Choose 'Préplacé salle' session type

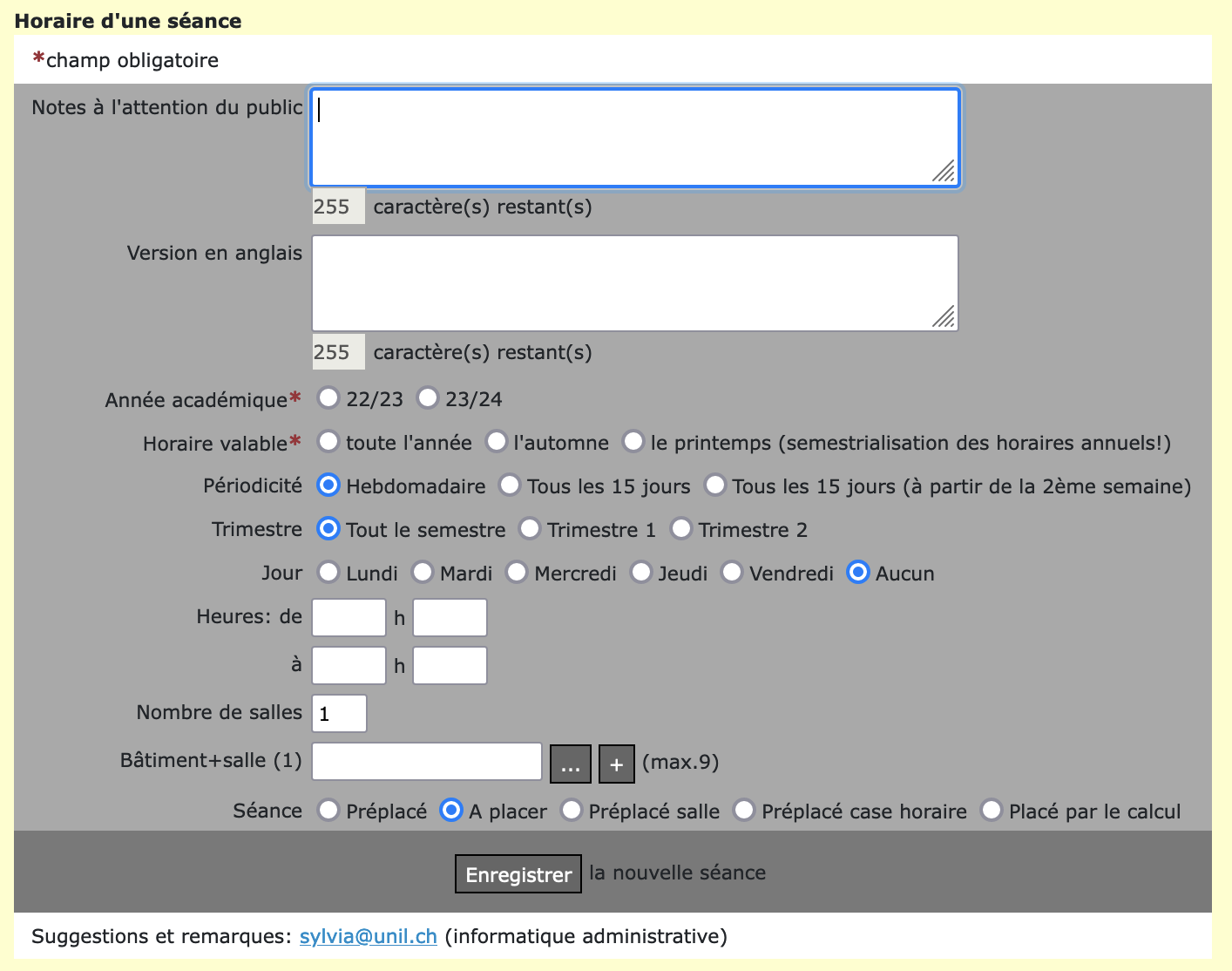572,811
